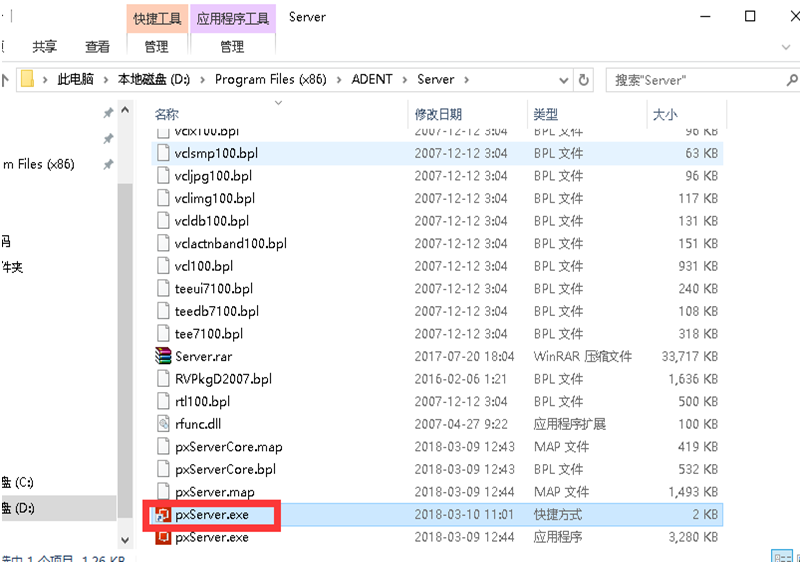
Task: Expand chevron between ADENT and Server
Action: pyautogui.click(x=407, y=80)
